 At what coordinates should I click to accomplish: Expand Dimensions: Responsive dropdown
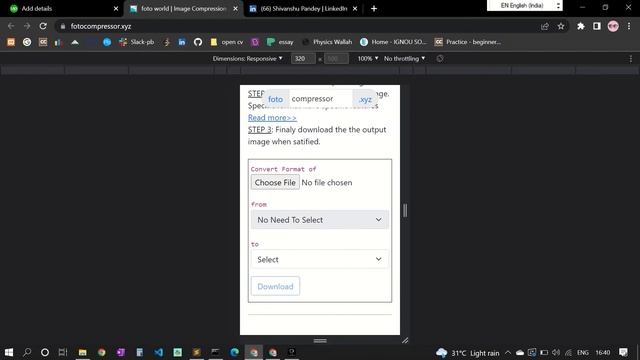247,59
